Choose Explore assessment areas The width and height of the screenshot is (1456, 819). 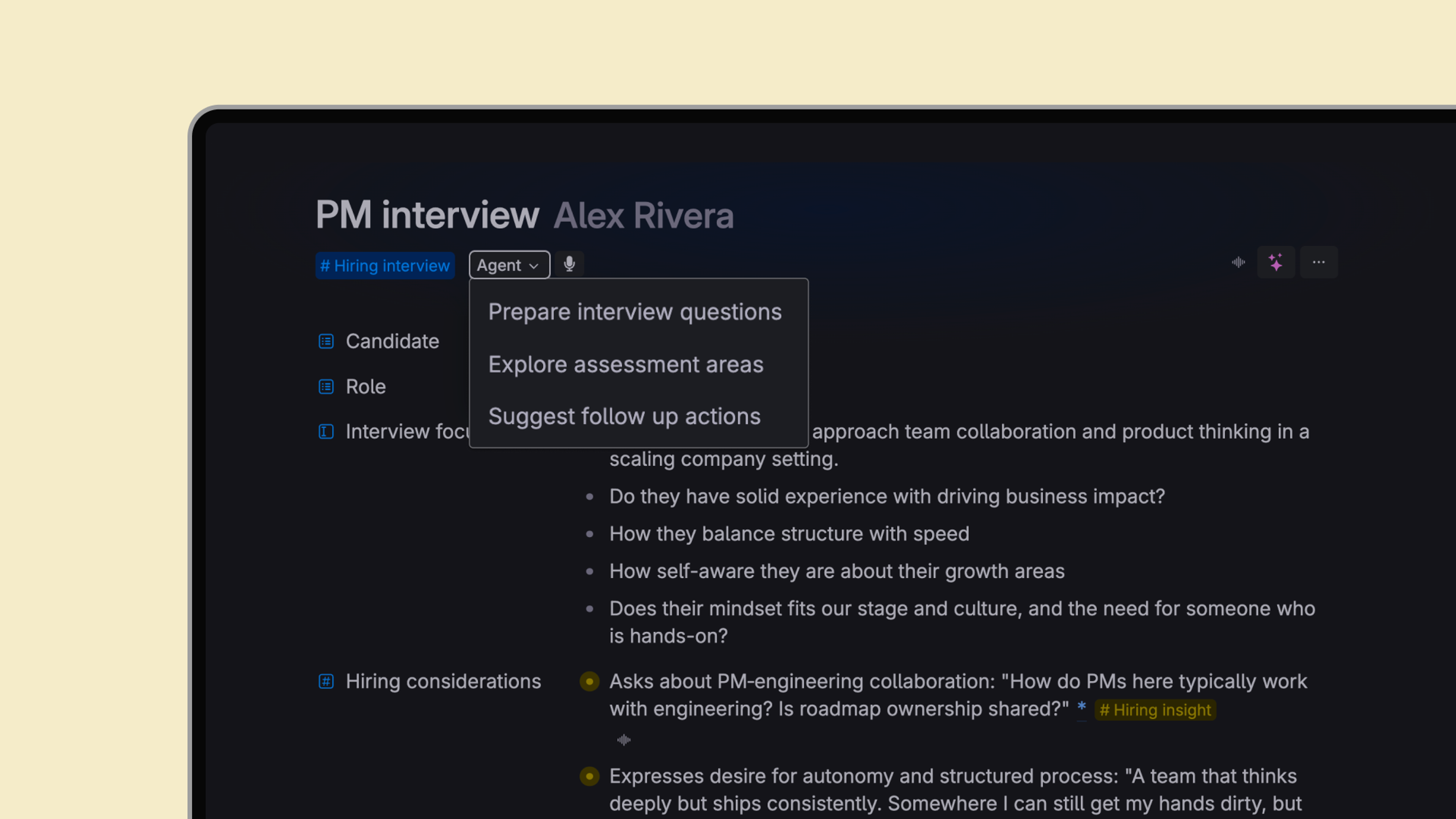point(626,364)
